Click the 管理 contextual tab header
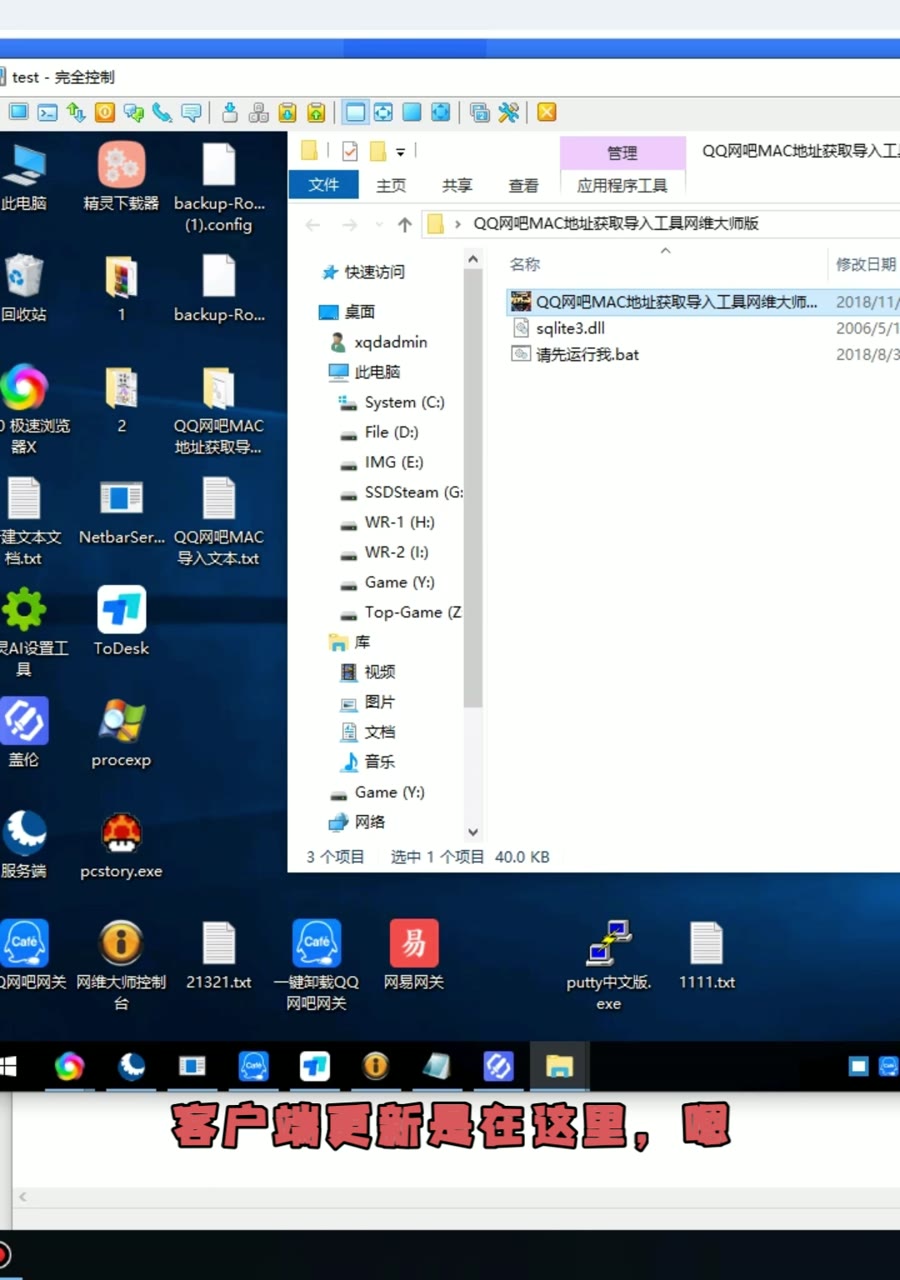 click(622, 152)
